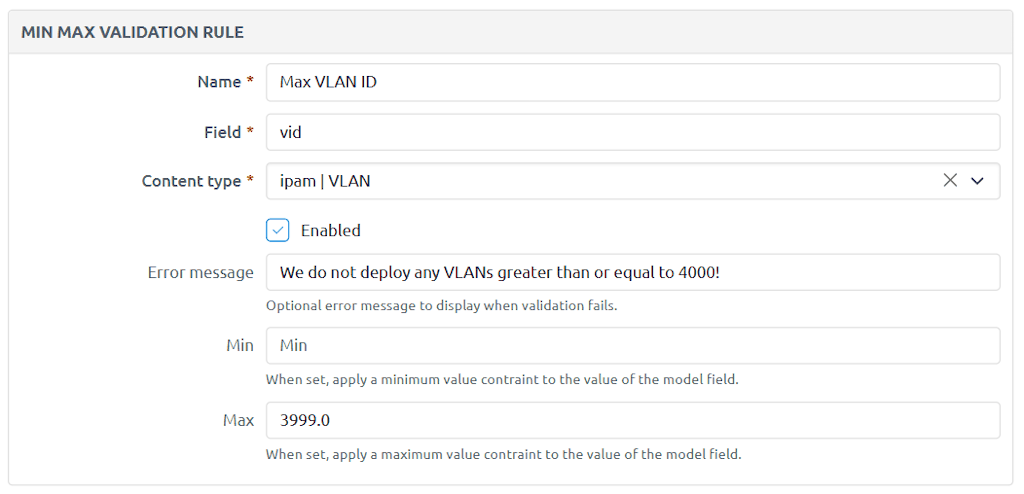Select the Error message text box

[x=632, y=272]
